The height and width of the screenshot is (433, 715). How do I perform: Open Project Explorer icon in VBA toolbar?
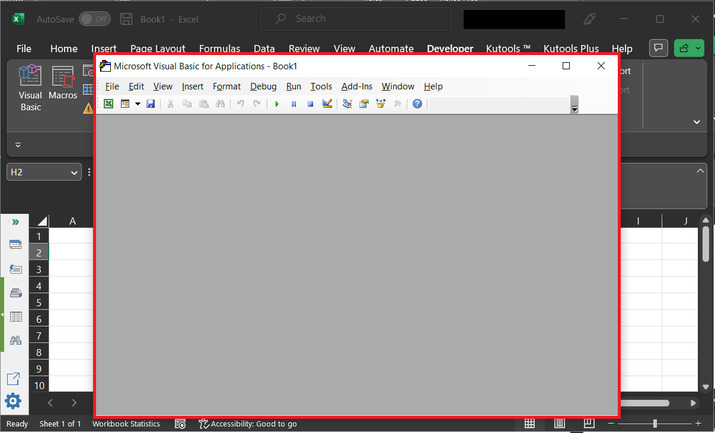coord(347,104)
